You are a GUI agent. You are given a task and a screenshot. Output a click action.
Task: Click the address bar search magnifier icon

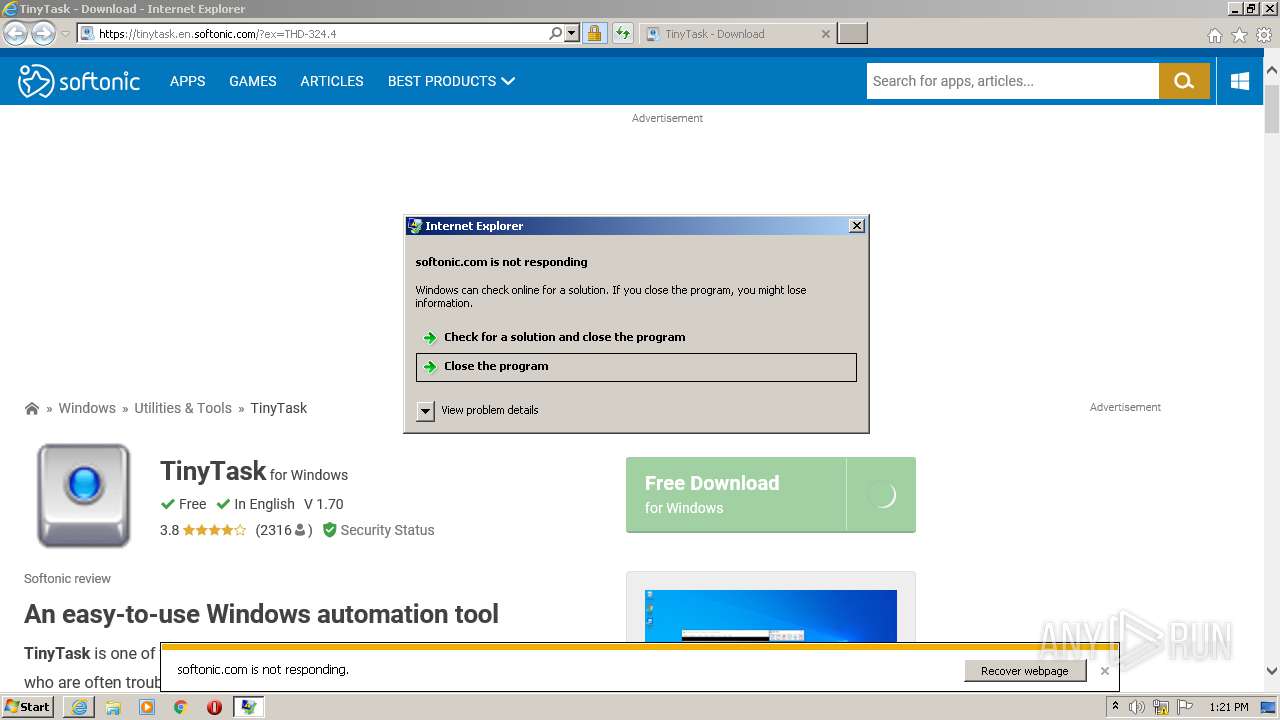click(x=556, y=34)
